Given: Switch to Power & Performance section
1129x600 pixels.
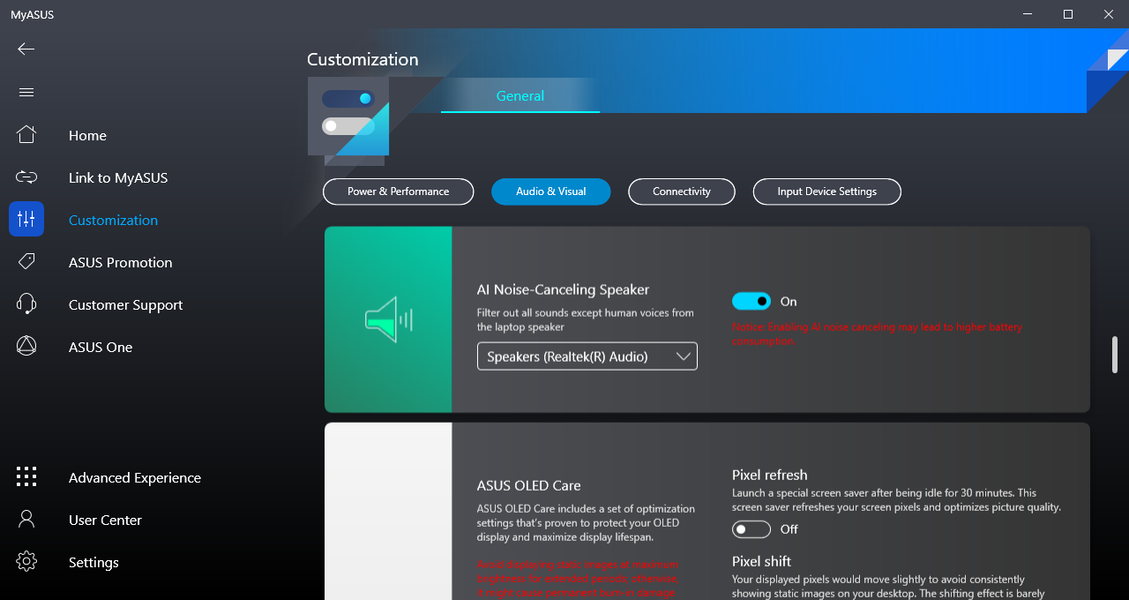Looking at the screenshot, I should pos(398,192).
